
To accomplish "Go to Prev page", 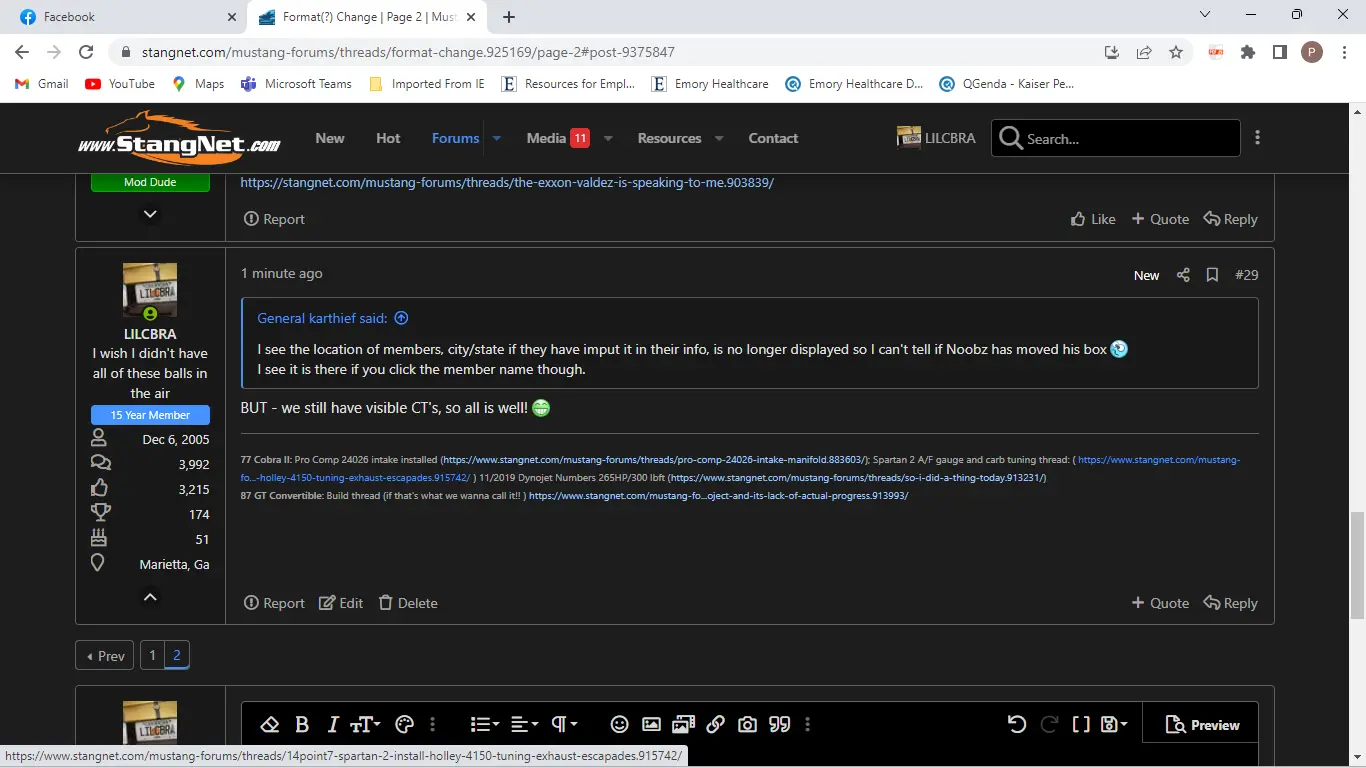I will [x=105, y=656].
